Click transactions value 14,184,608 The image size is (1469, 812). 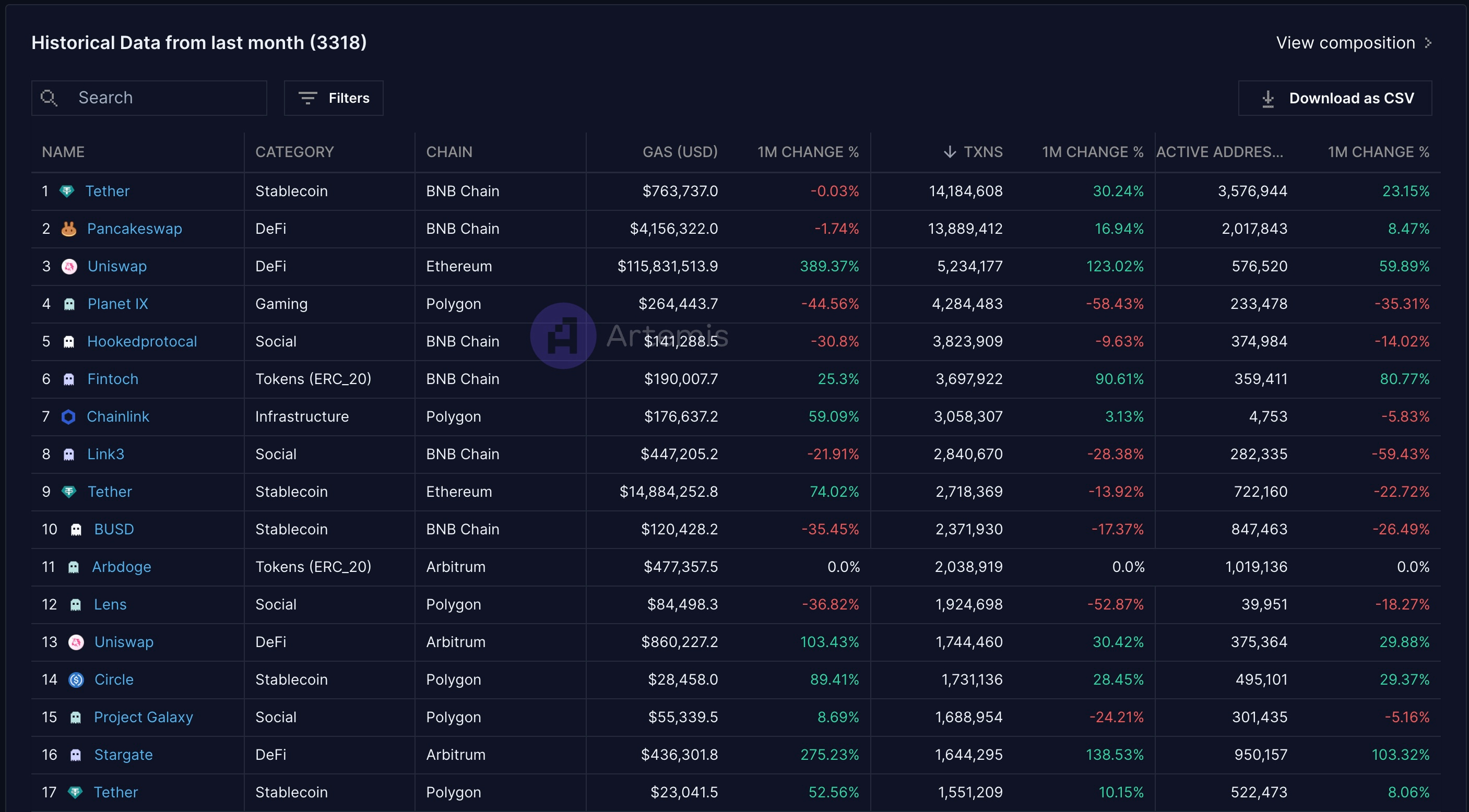pos(965,191)
